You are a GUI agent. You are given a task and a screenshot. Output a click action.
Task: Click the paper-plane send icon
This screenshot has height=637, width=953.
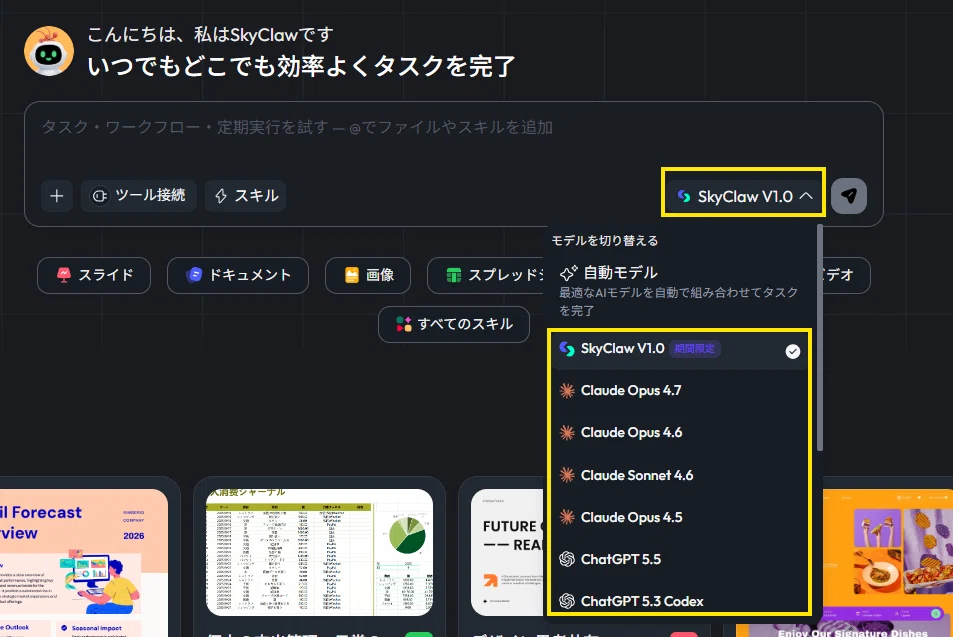pos(848,196)
